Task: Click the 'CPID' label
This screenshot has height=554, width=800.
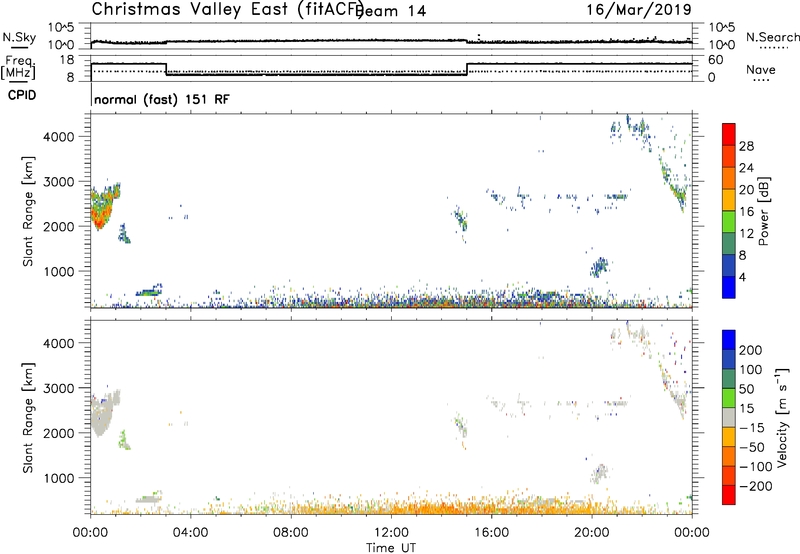Action: (22, 95)
